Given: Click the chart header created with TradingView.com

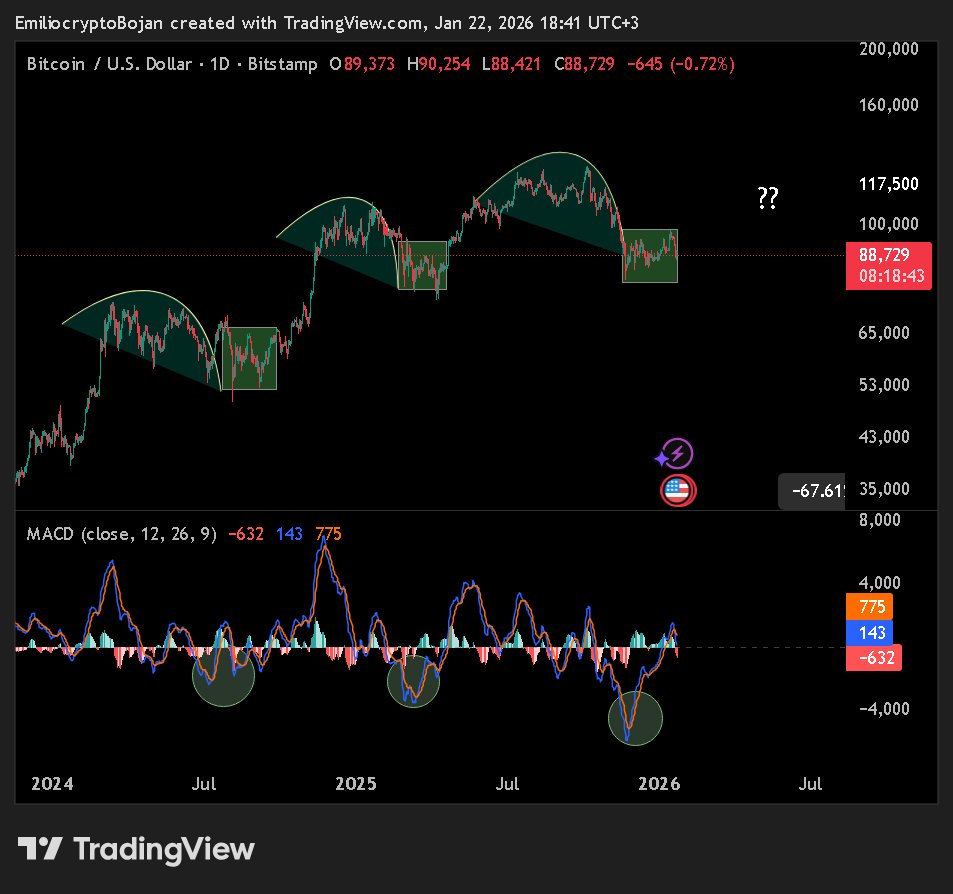Looking at the screenshot, I should click(326, 23).
